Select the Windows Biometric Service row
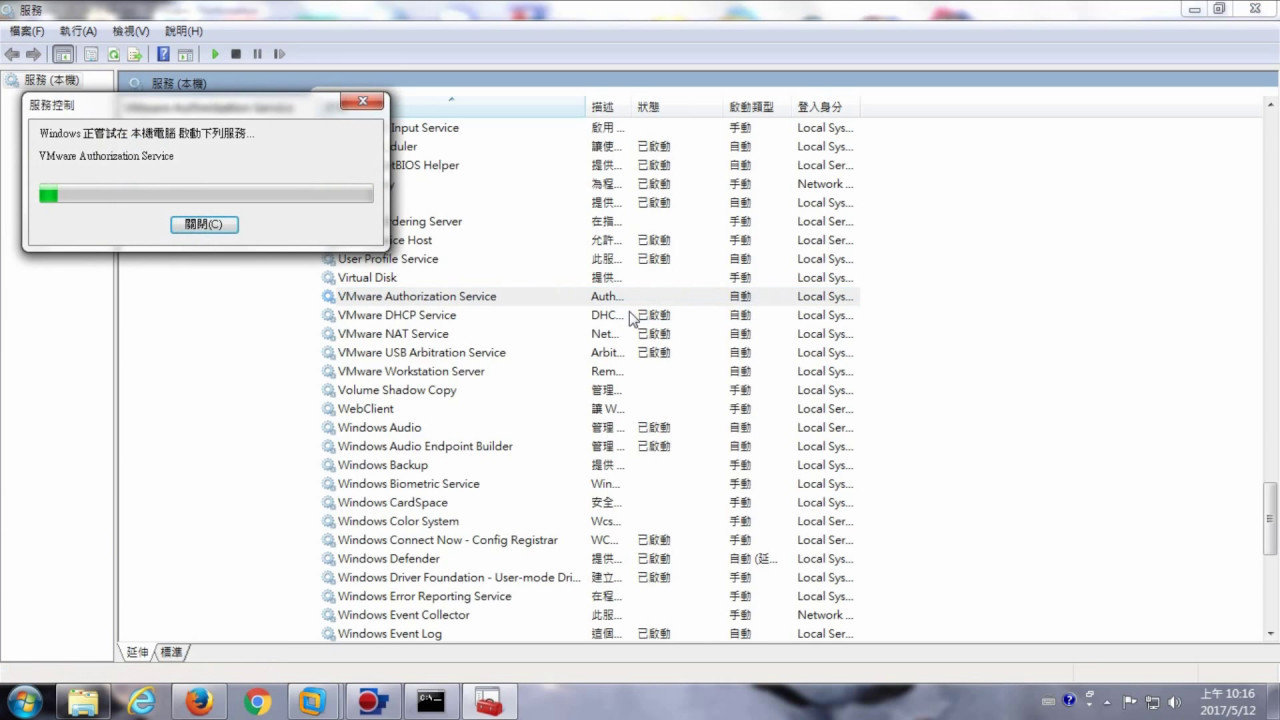Image resolution: width=1280 pixels, height=720 pixels. [589, 484]
